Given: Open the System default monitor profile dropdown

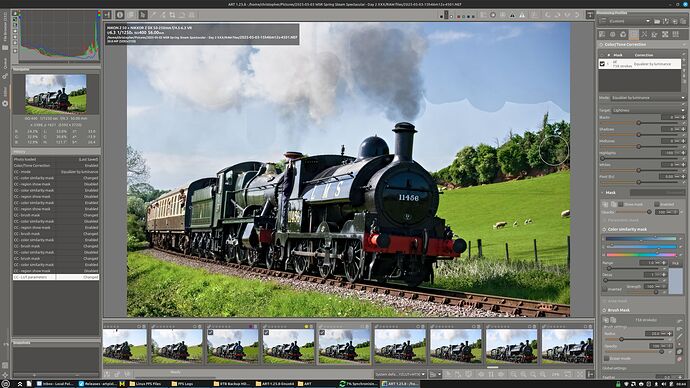Looking at the screenshot, I should [400, 374].
